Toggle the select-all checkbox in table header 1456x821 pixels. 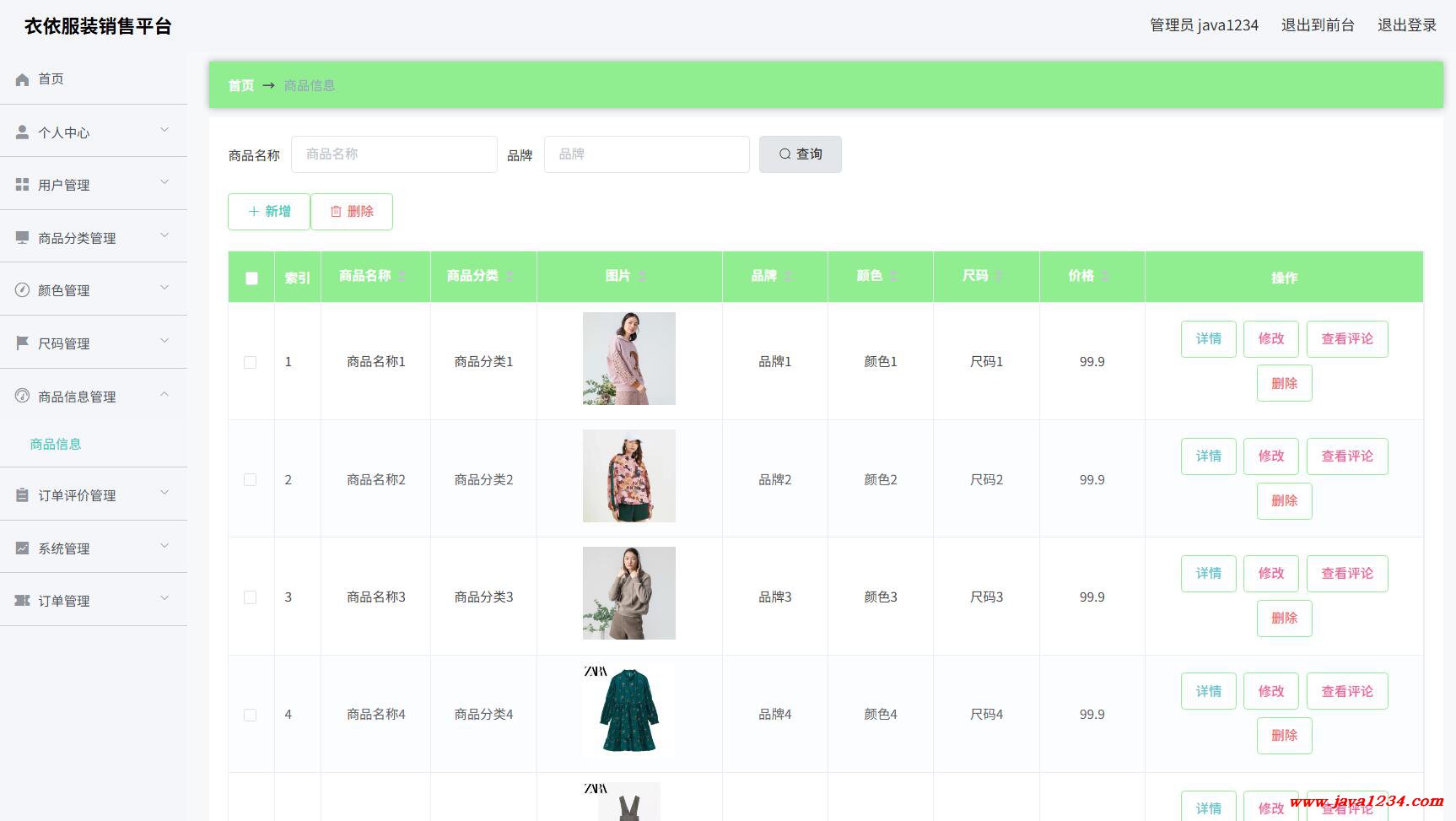click(x=251, y=278)
